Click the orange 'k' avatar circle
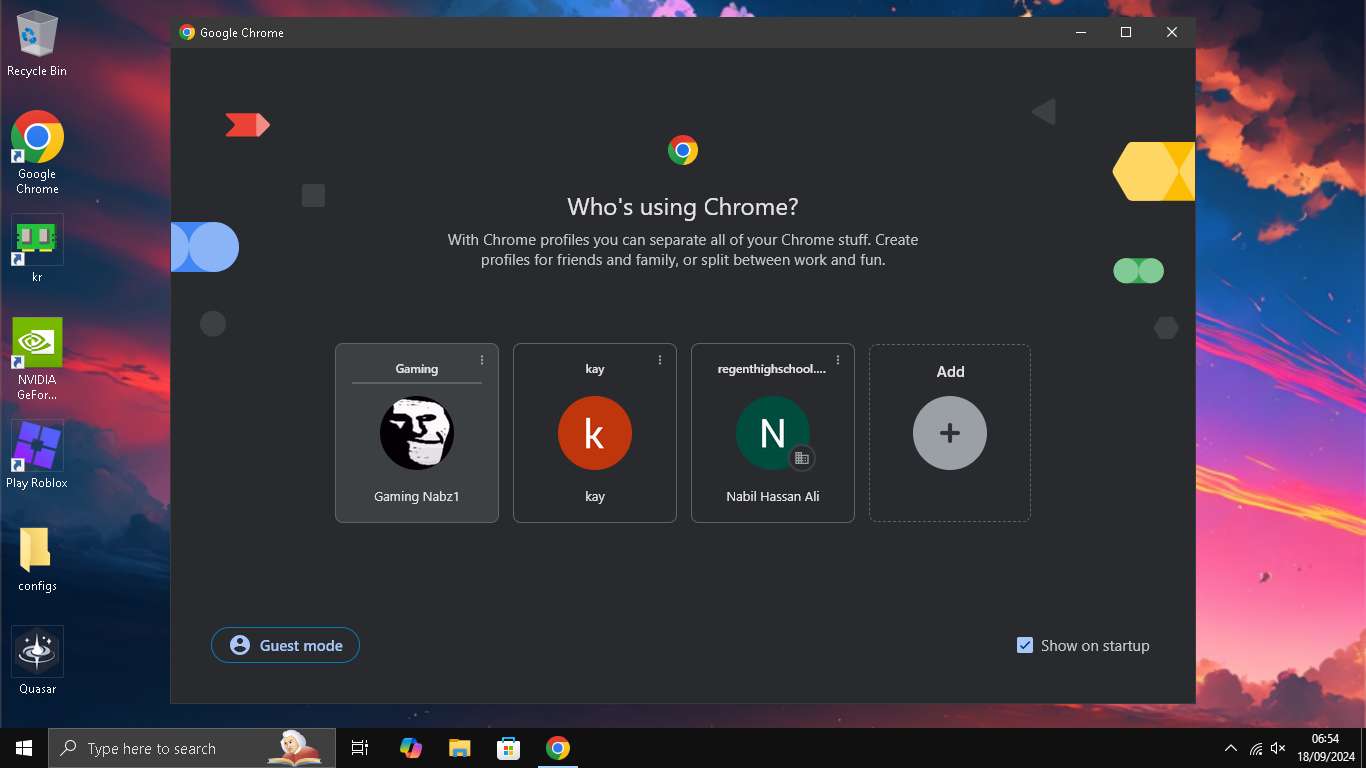 tap(595, 433)
